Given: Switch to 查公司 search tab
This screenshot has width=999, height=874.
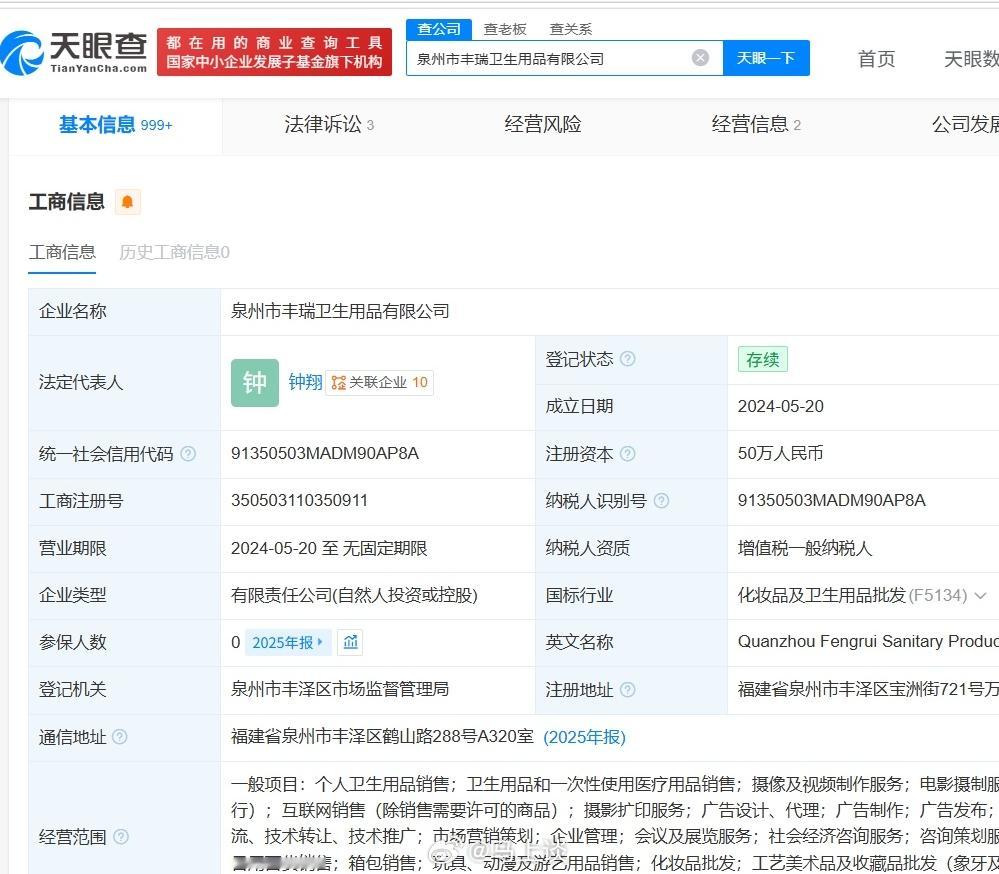Looking at the screenshot, I should 438,29.
